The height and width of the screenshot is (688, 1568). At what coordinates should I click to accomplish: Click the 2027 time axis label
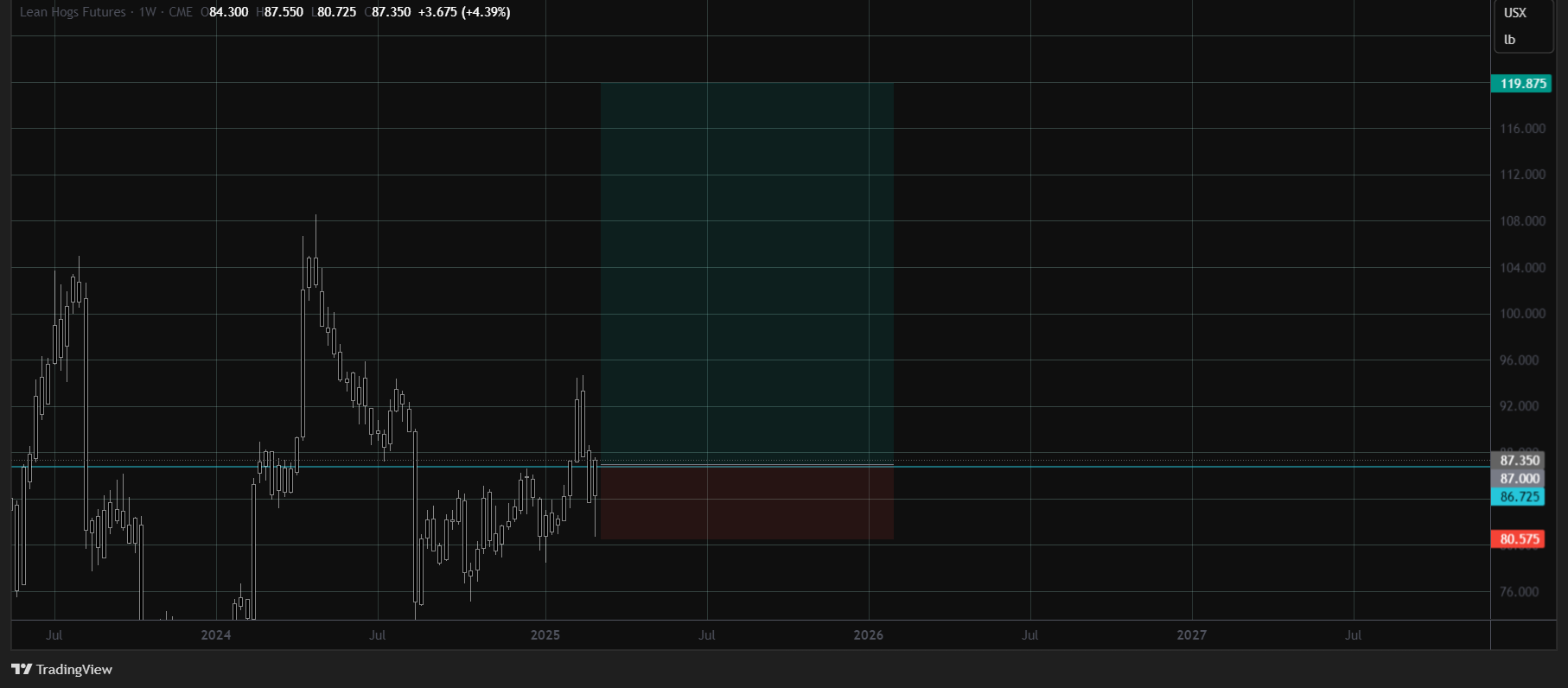click(x=1192, y=635)
